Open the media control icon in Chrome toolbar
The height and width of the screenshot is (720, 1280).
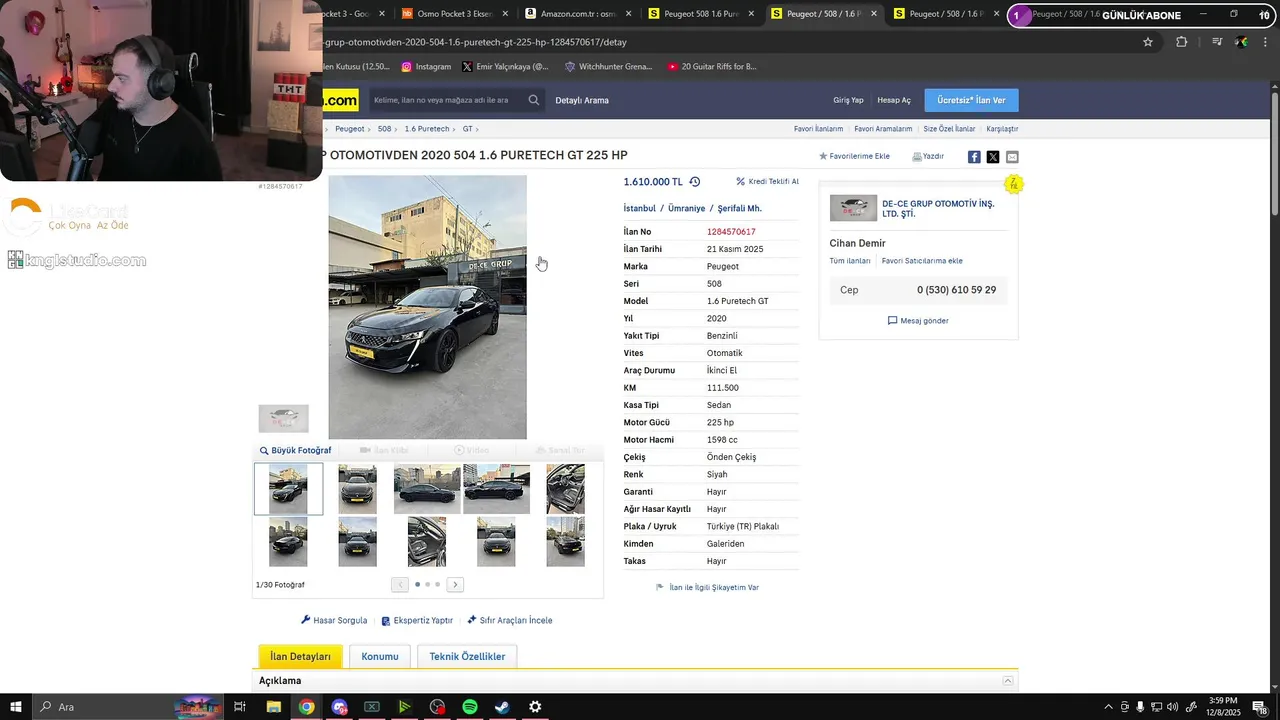click(1217, 42)
